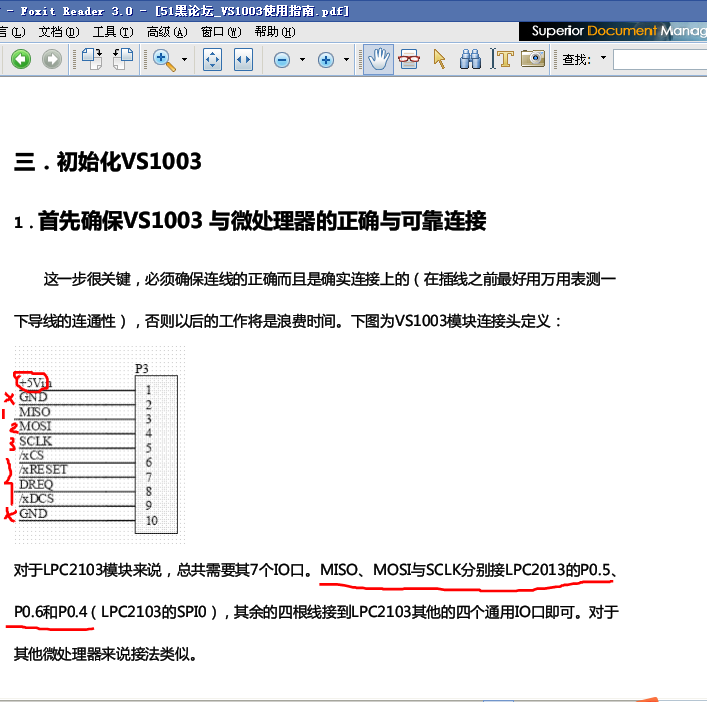Viewport: 707px width, 702px height.
Task: Click the zoom out minus button
Action: (282, 60)
